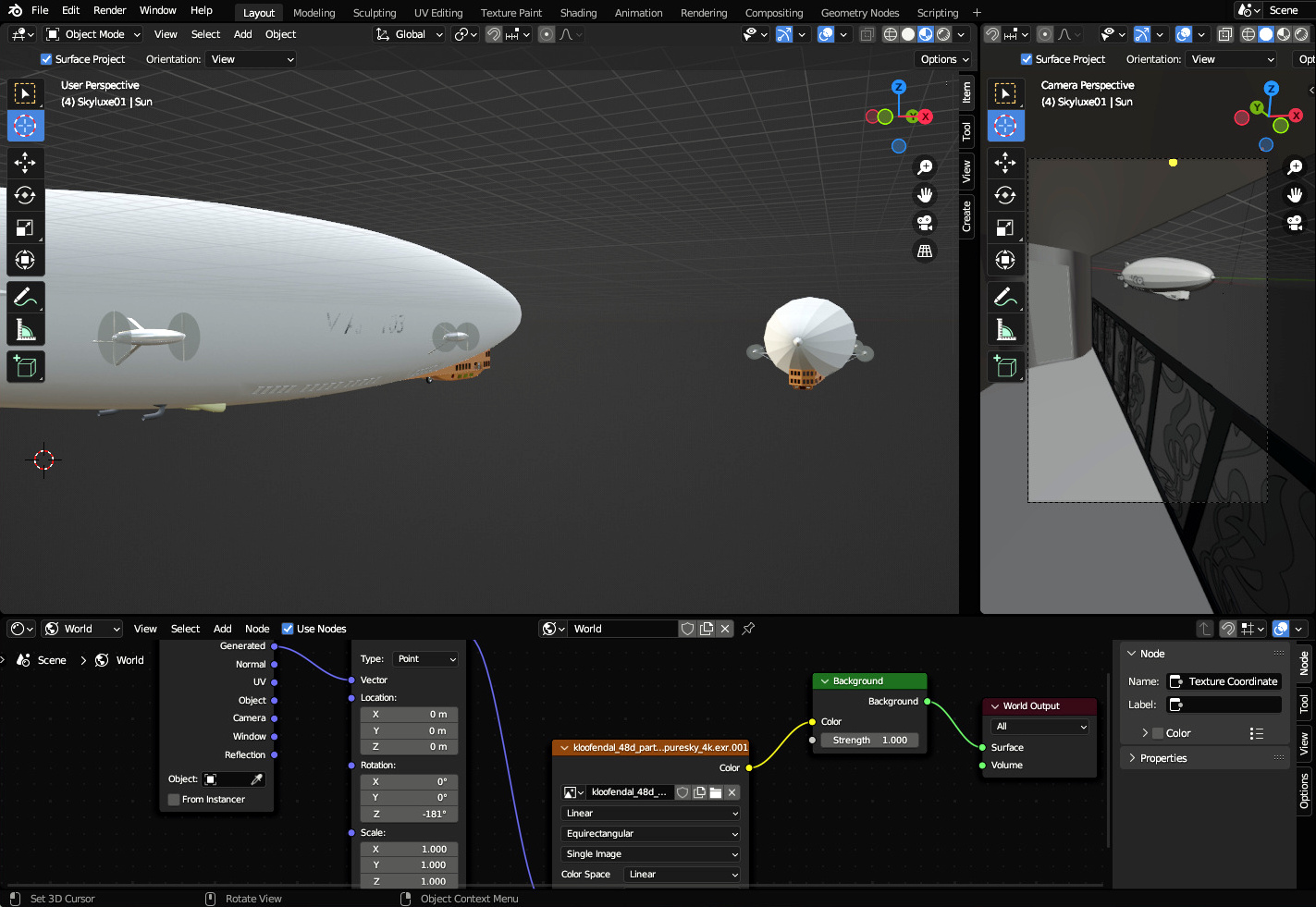Open left viewport Orientation View dropdown

(x=252, y=59)
